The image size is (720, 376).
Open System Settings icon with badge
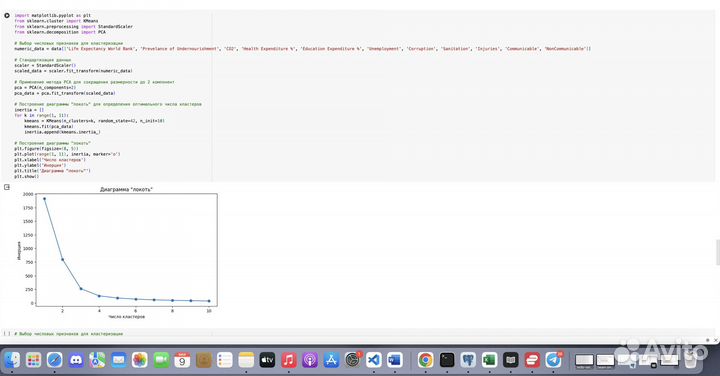tap(353, 359)
